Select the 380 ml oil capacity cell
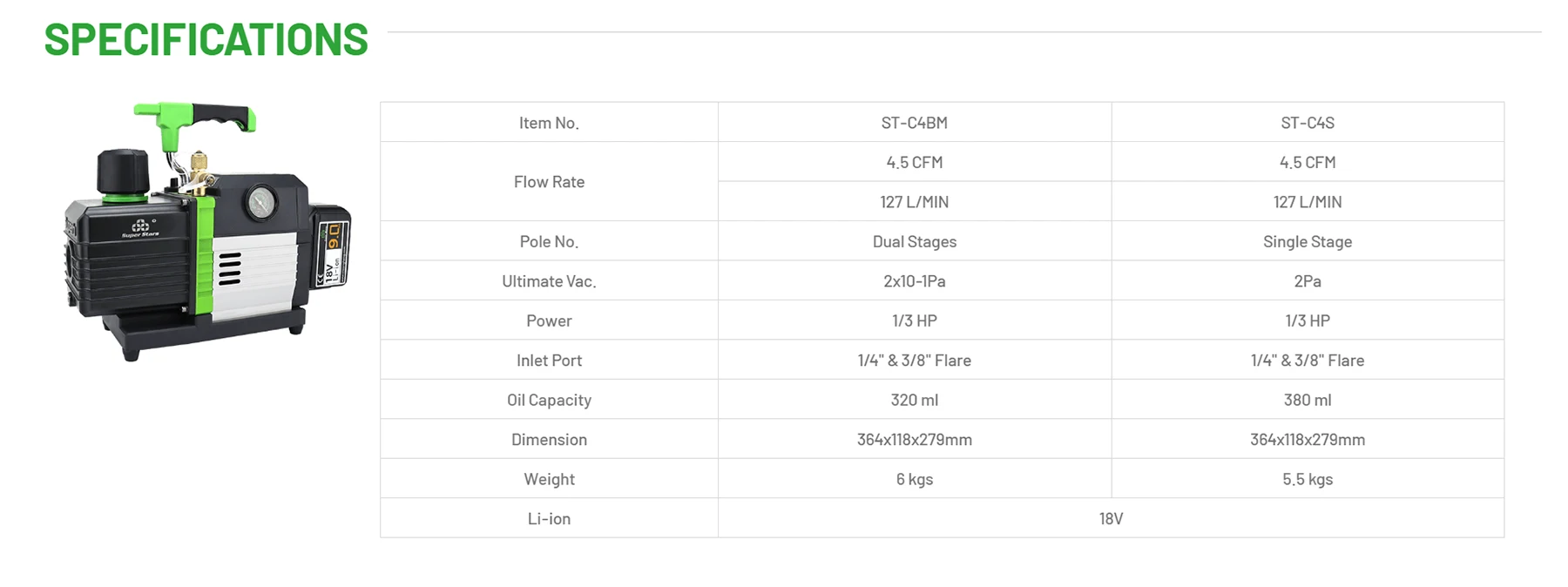Screen dimensions: 1568x587 [1307, 400]
